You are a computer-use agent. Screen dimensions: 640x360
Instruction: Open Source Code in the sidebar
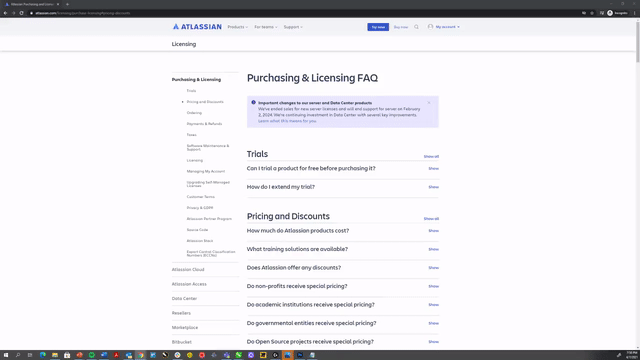pos(197,230)
